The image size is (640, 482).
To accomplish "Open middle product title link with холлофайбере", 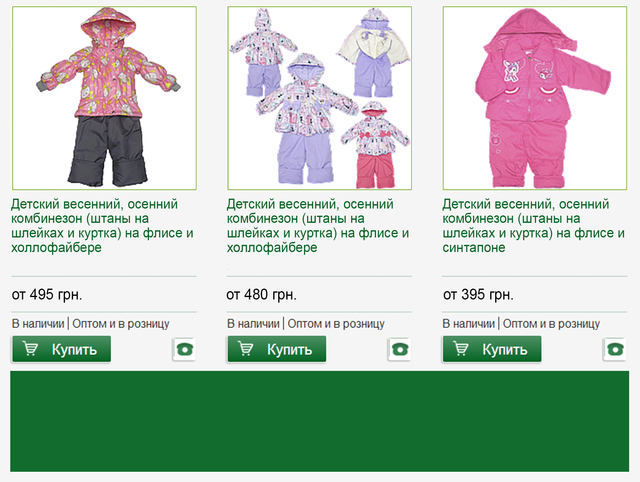I will (x=318, y=226).
